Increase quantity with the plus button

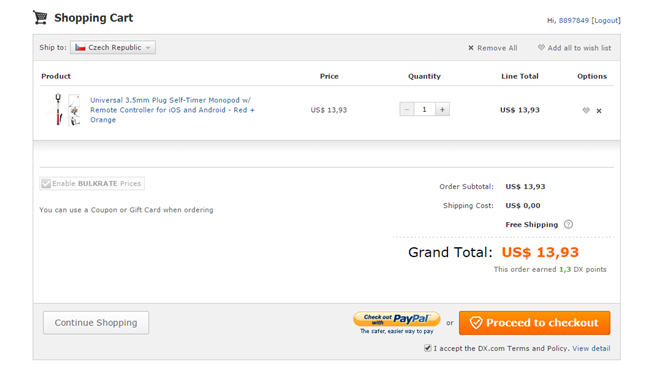pos(442,109)
